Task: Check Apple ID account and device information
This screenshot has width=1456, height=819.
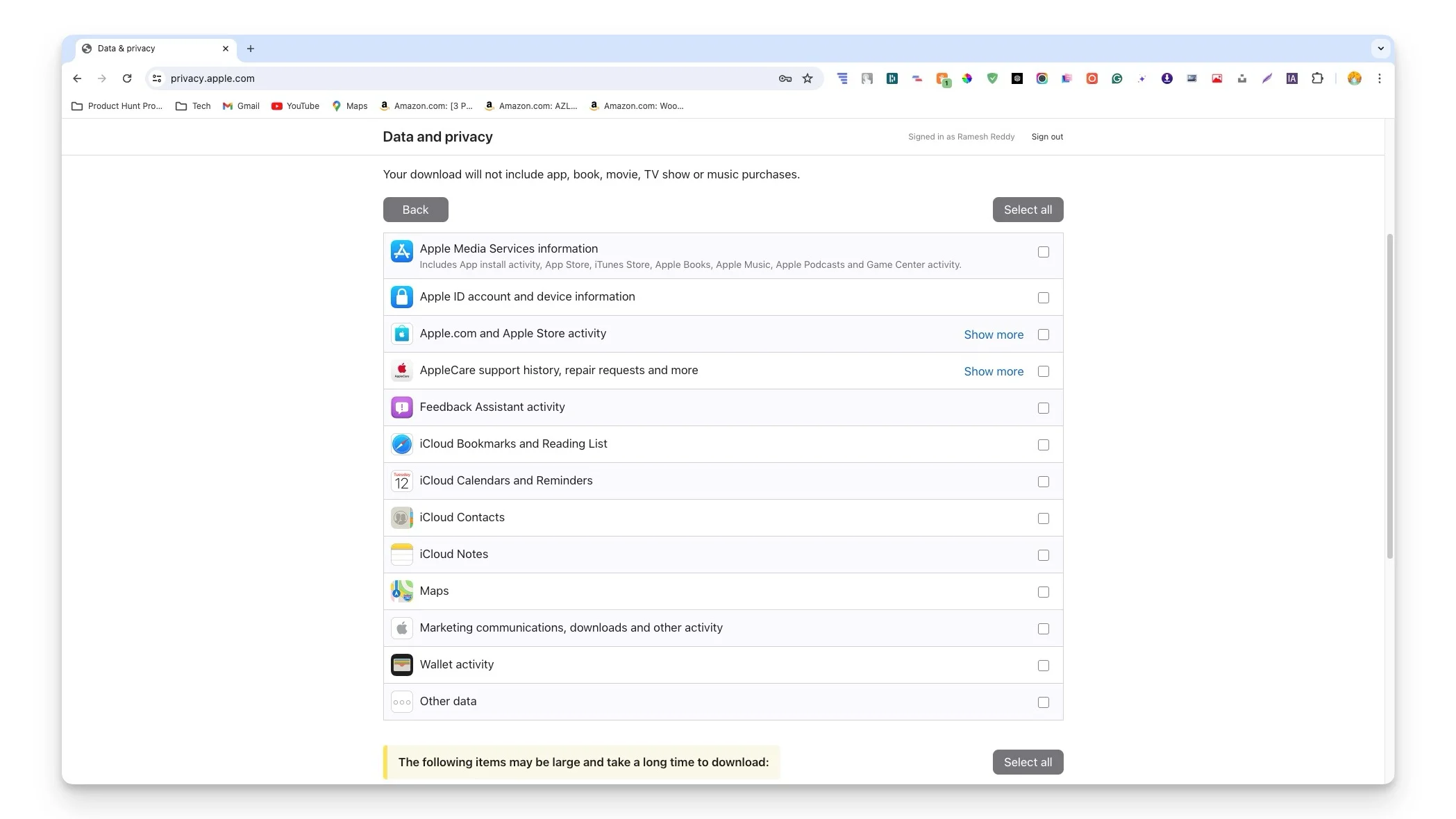Action: [x=1044, y=298]
